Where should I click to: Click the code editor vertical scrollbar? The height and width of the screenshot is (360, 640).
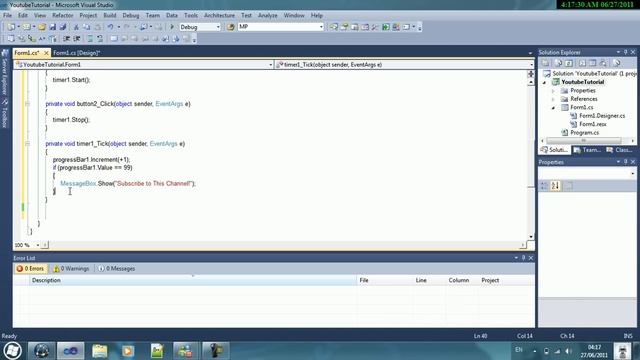(531, 159)
